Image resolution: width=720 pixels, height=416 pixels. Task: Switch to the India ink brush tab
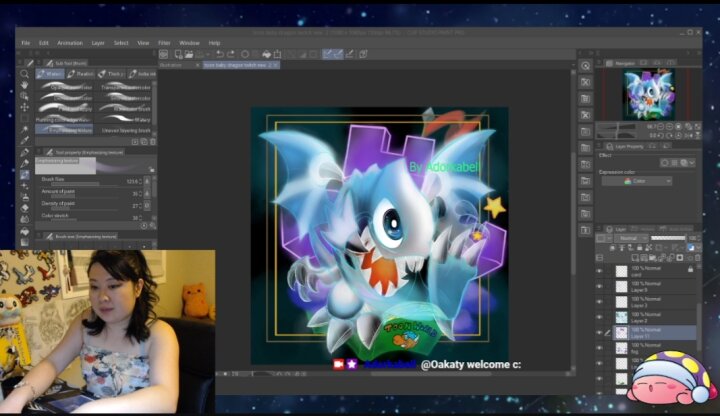pos(142,74)
